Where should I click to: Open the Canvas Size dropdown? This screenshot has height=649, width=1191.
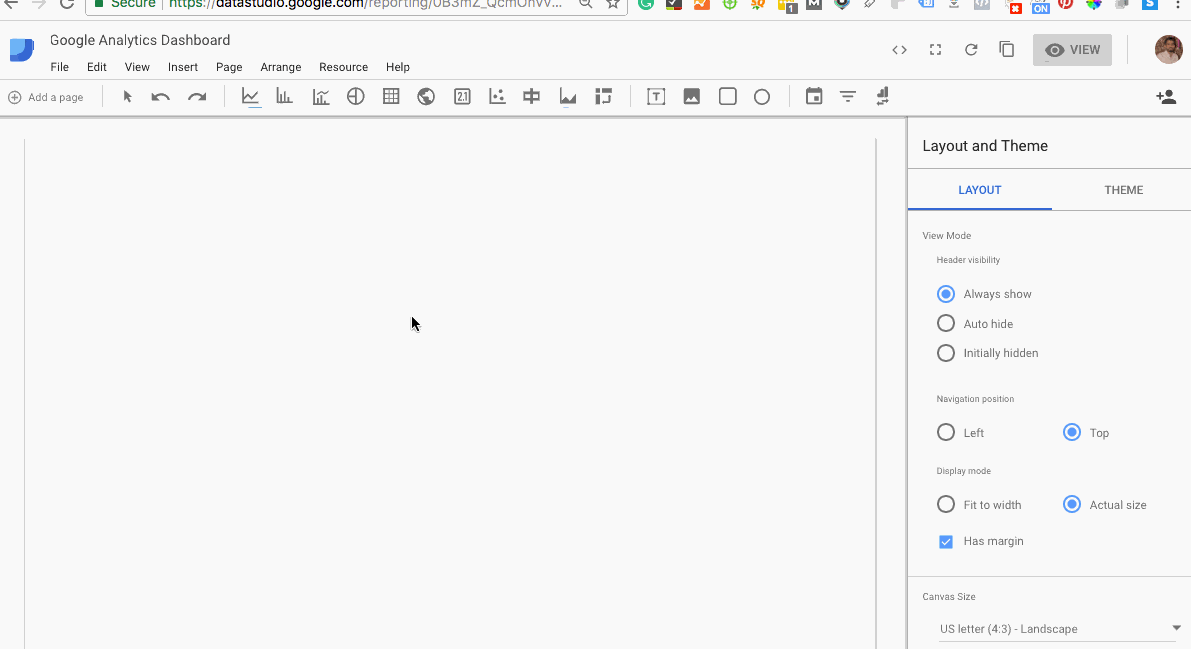[1057, 628]
